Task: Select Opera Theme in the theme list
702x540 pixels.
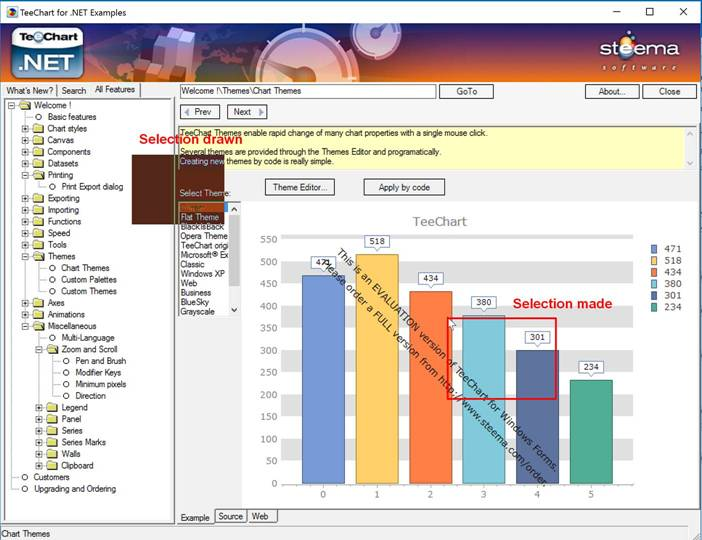Action: point(204,236)
